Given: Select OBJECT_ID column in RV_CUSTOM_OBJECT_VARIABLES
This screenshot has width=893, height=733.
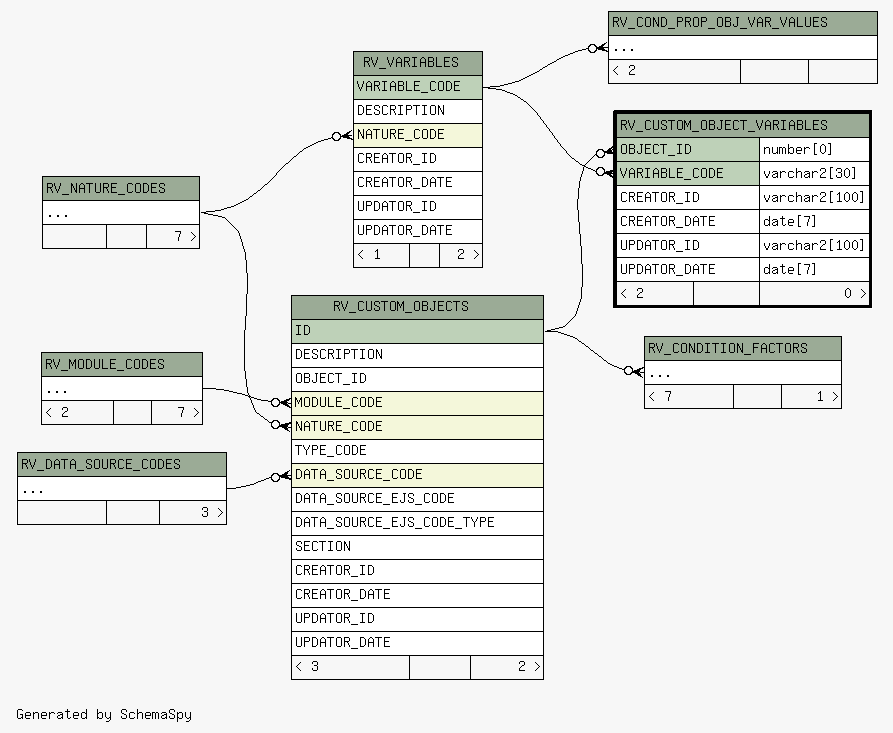Looking at the screenshot, I should [688, 150].
